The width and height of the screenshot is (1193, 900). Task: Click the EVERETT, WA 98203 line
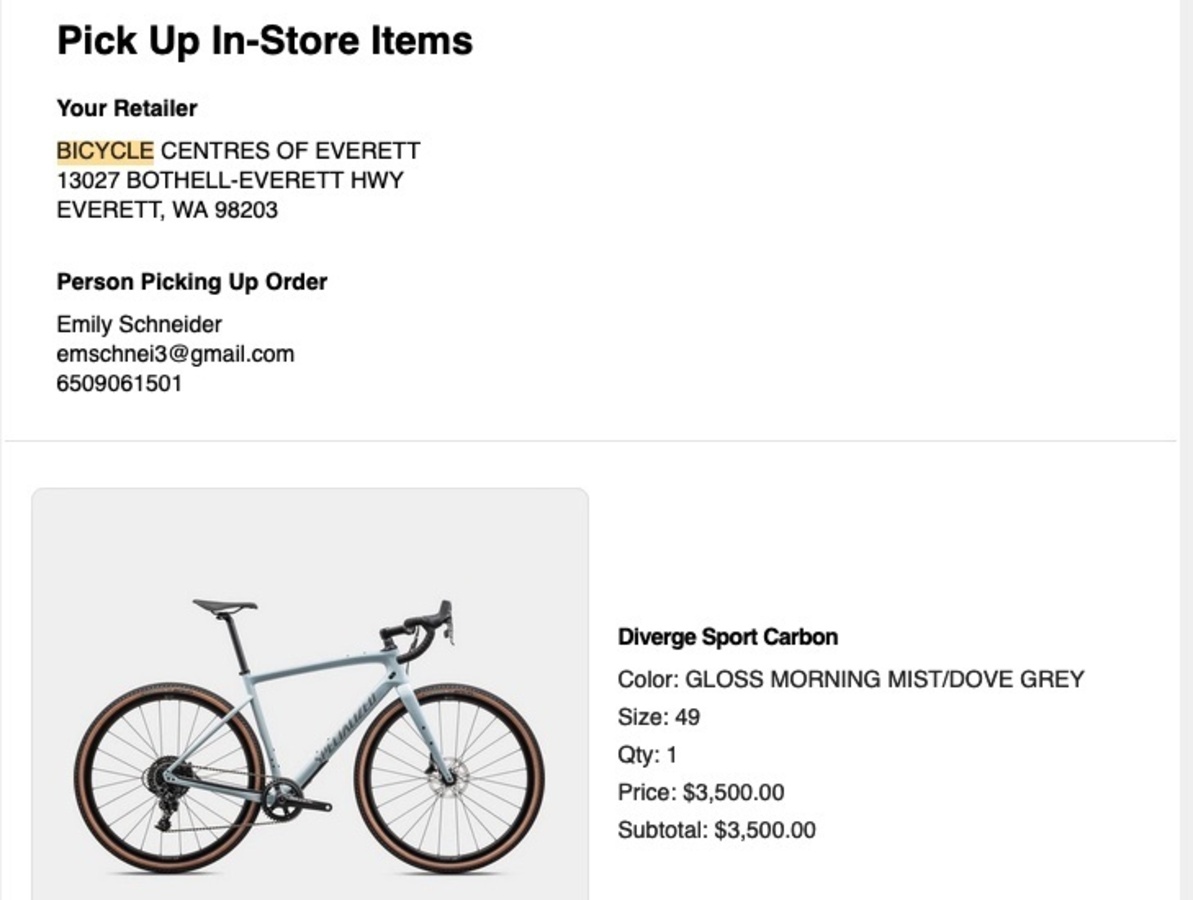(x=167, y=210)
